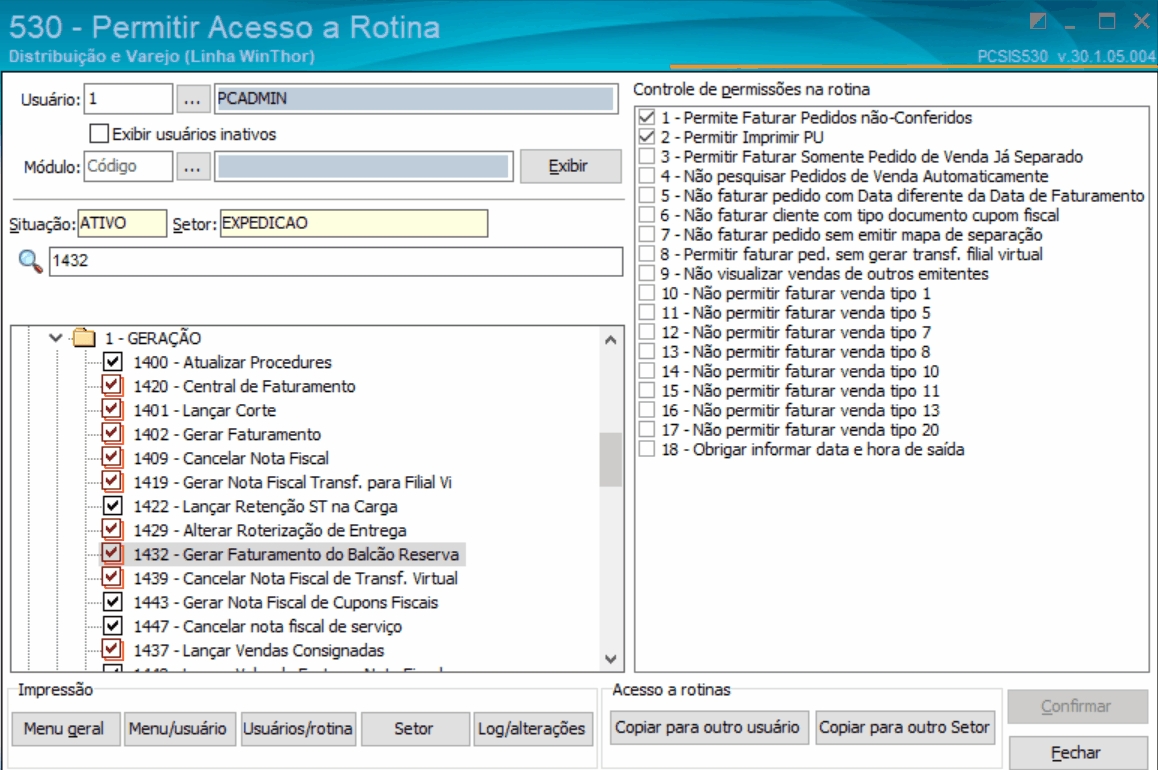
Task: Print the Usuários/rotina report
Action: click(298, 729)
